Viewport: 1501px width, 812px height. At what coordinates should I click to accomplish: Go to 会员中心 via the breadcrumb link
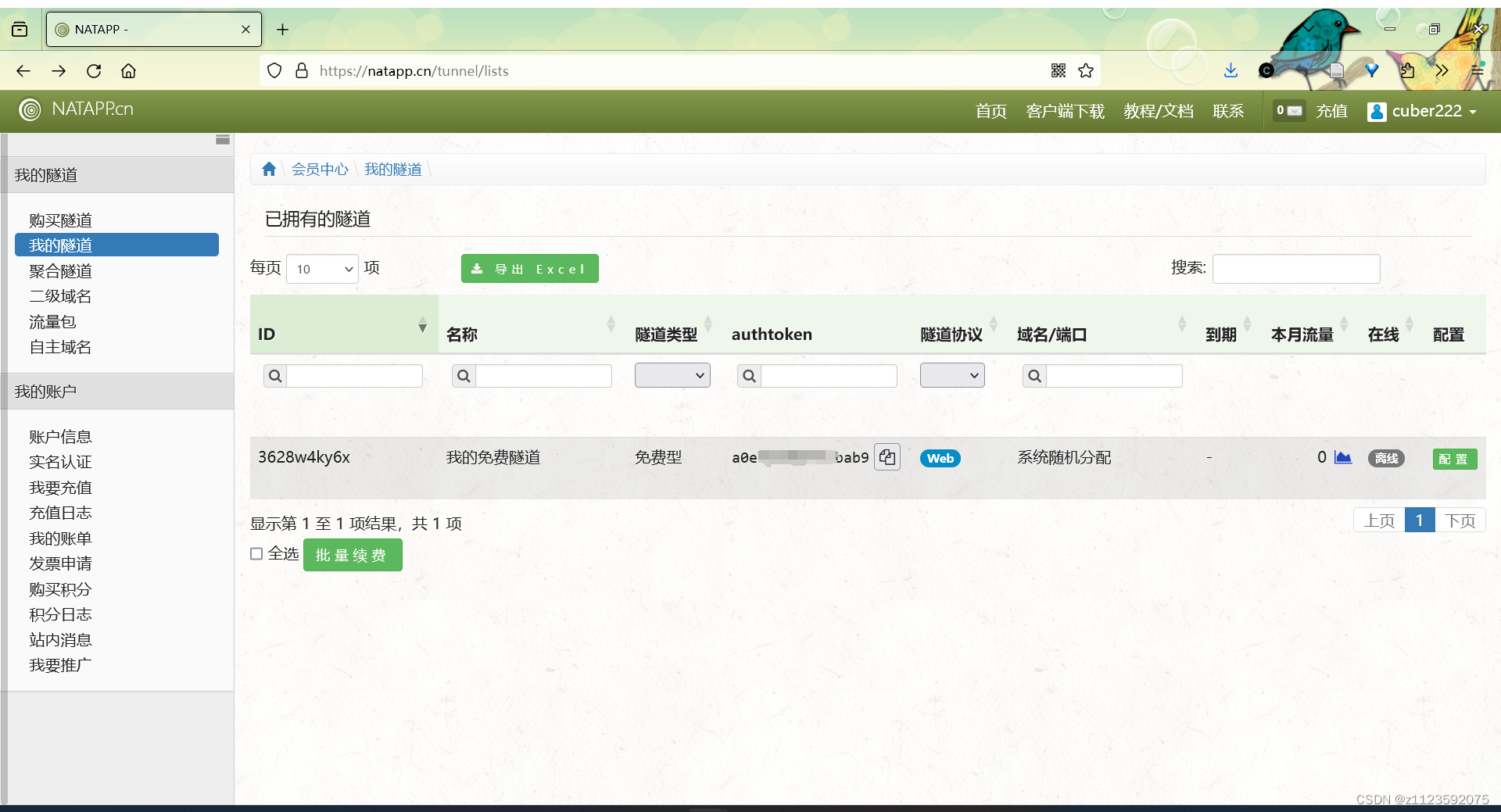point(319,169)
